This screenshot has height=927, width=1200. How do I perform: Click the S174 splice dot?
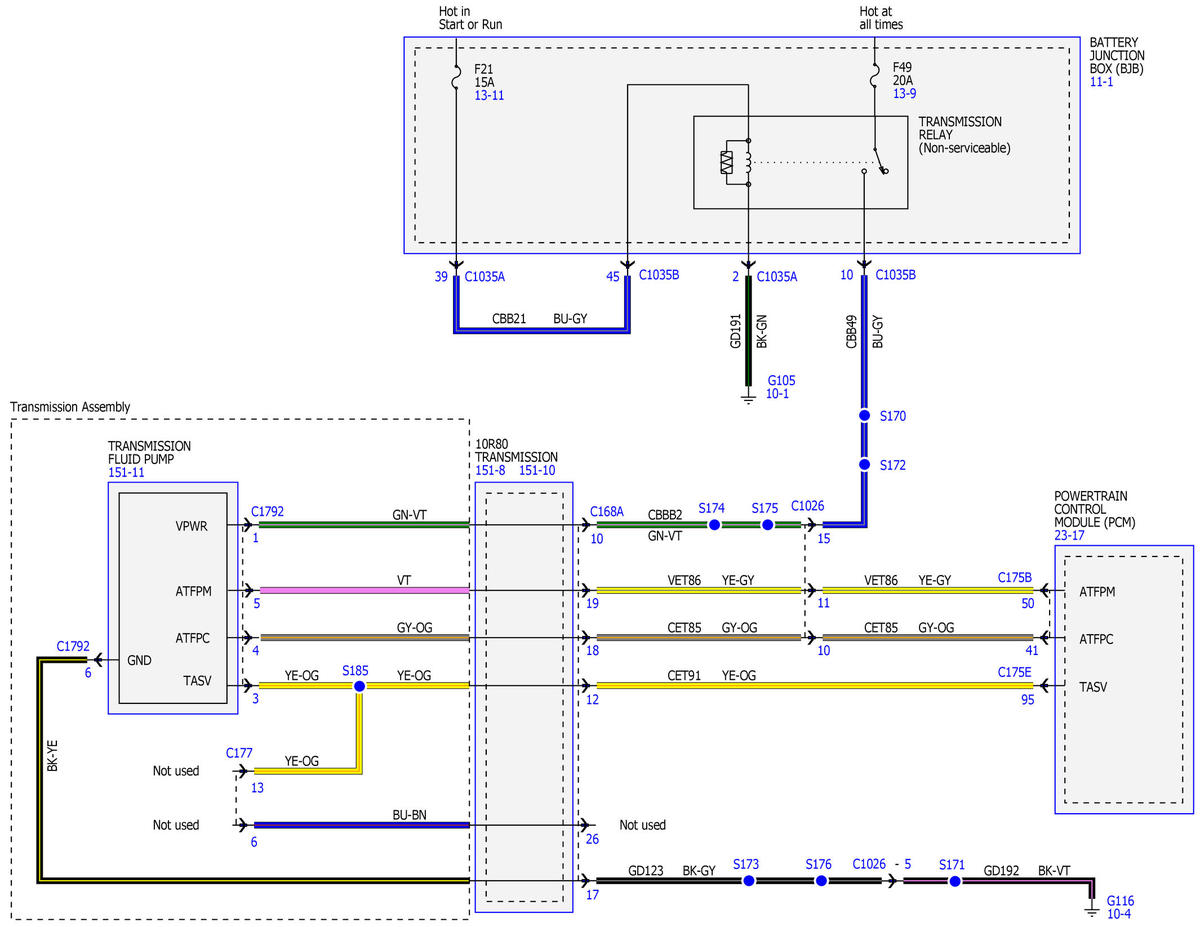tap(714, 525)
